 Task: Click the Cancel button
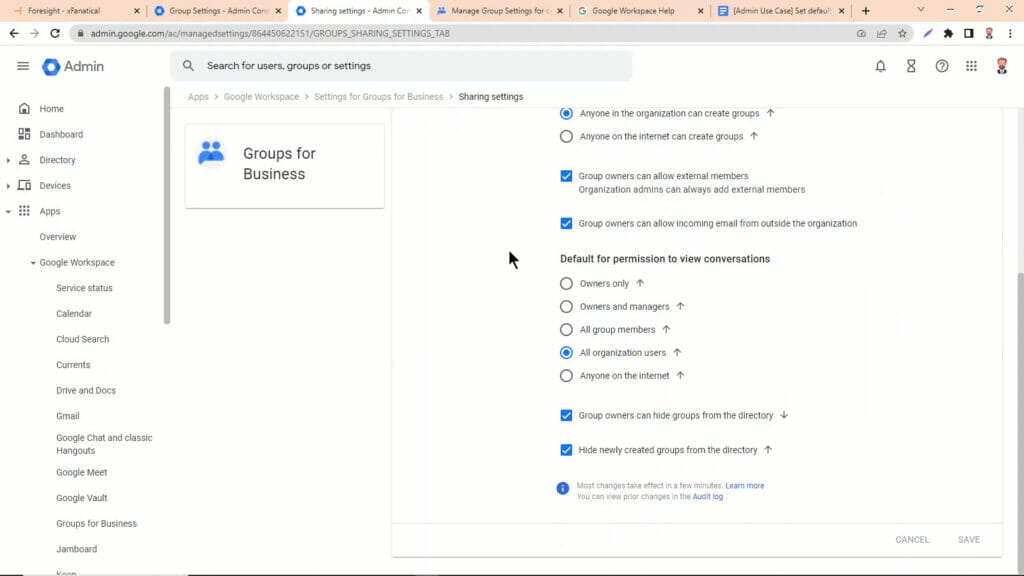[912, 539]
